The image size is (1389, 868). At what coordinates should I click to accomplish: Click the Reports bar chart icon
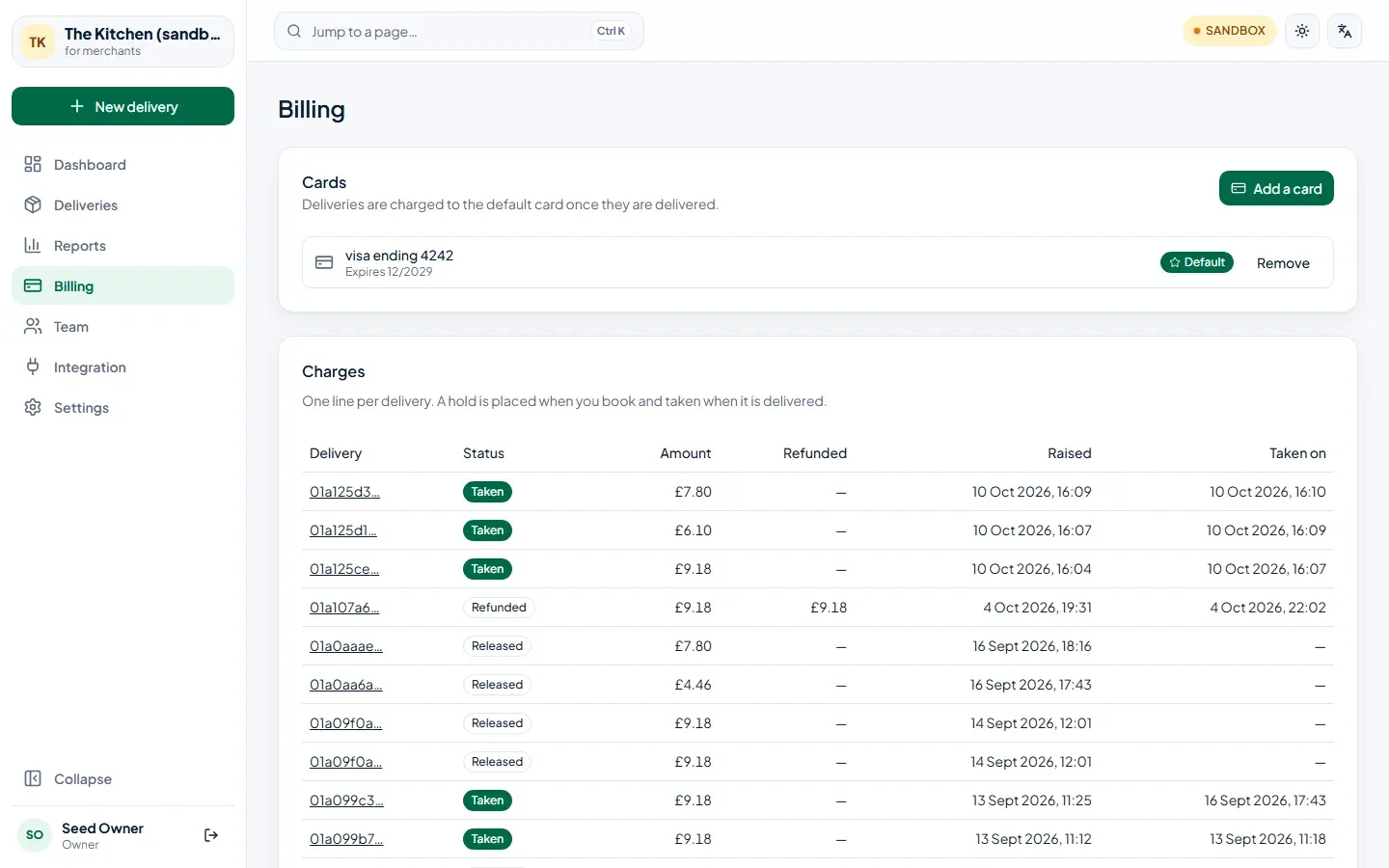[x=33, y=245]
